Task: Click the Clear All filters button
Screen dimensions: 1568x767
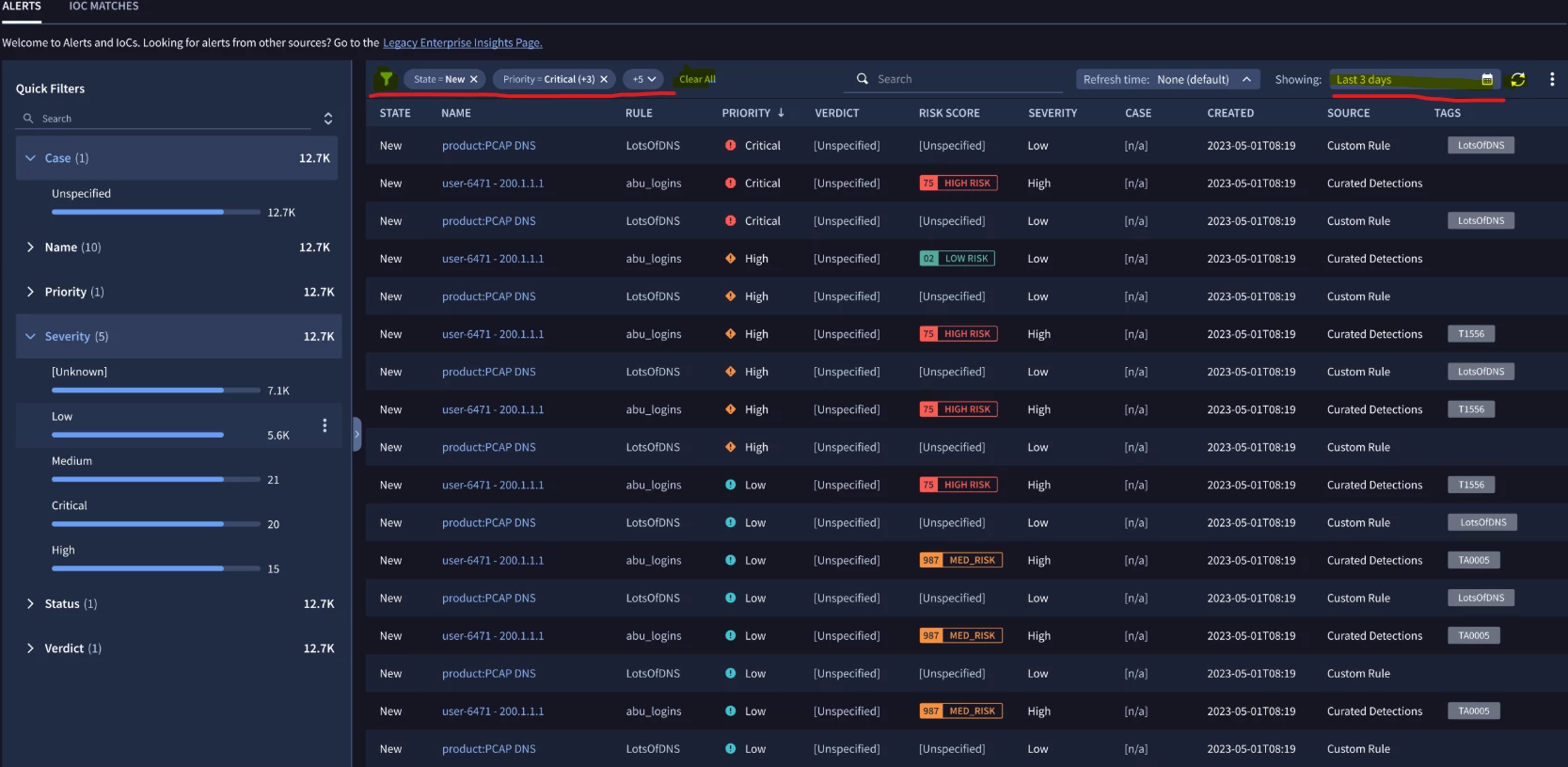Action: pyautogui.click(x=697, y=79)
